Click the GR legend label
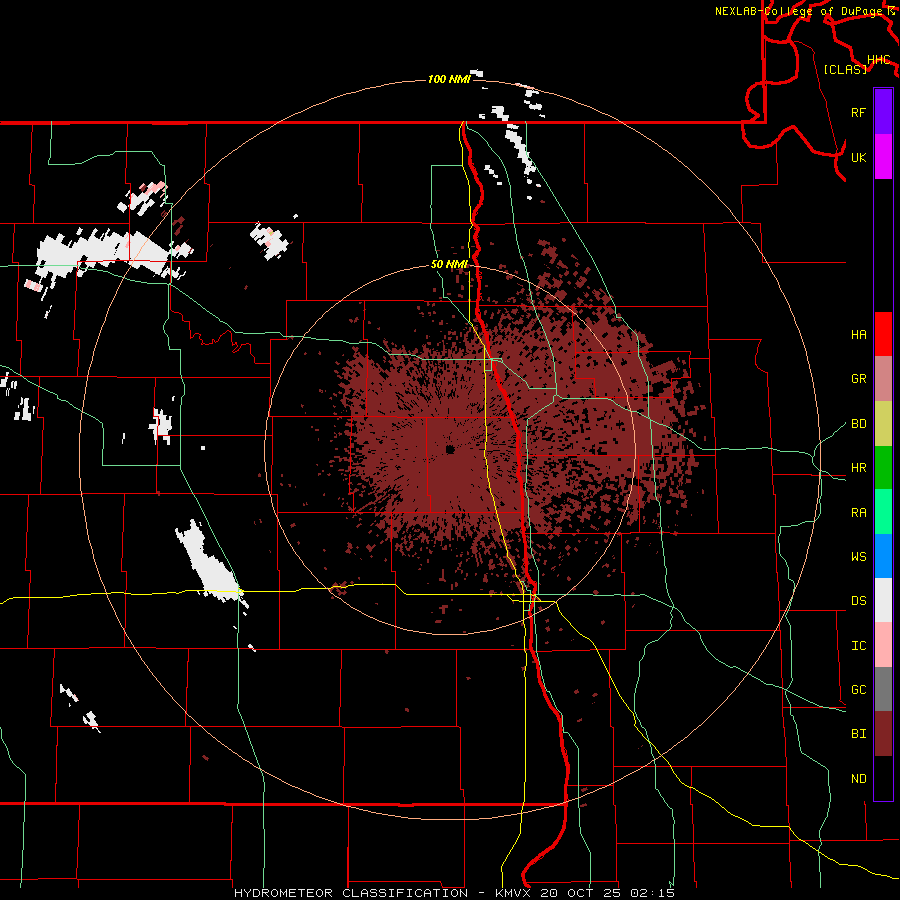This screenshot has width=900, height=900. tap(859, 379)
